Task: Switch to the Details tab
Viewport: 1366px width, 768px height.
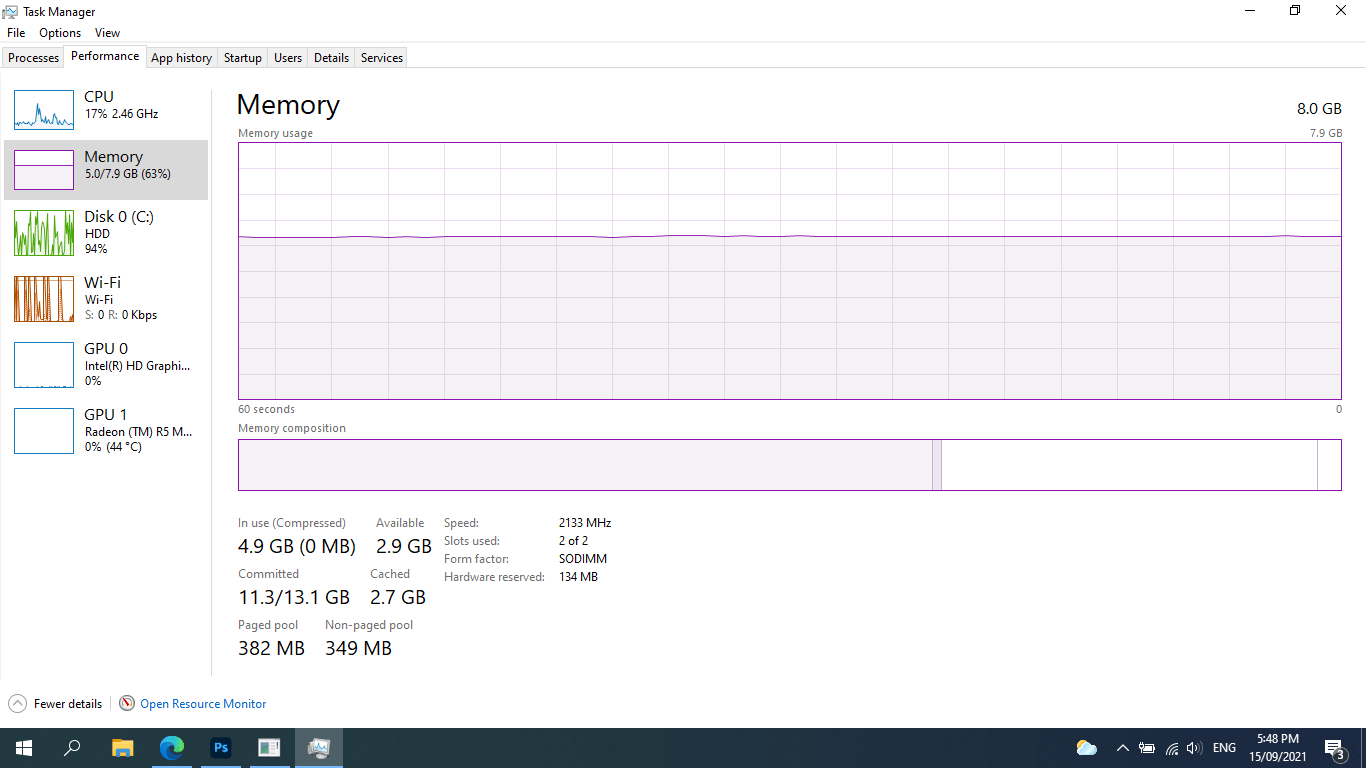Action: pyautogui.click(x=331, y=58)
